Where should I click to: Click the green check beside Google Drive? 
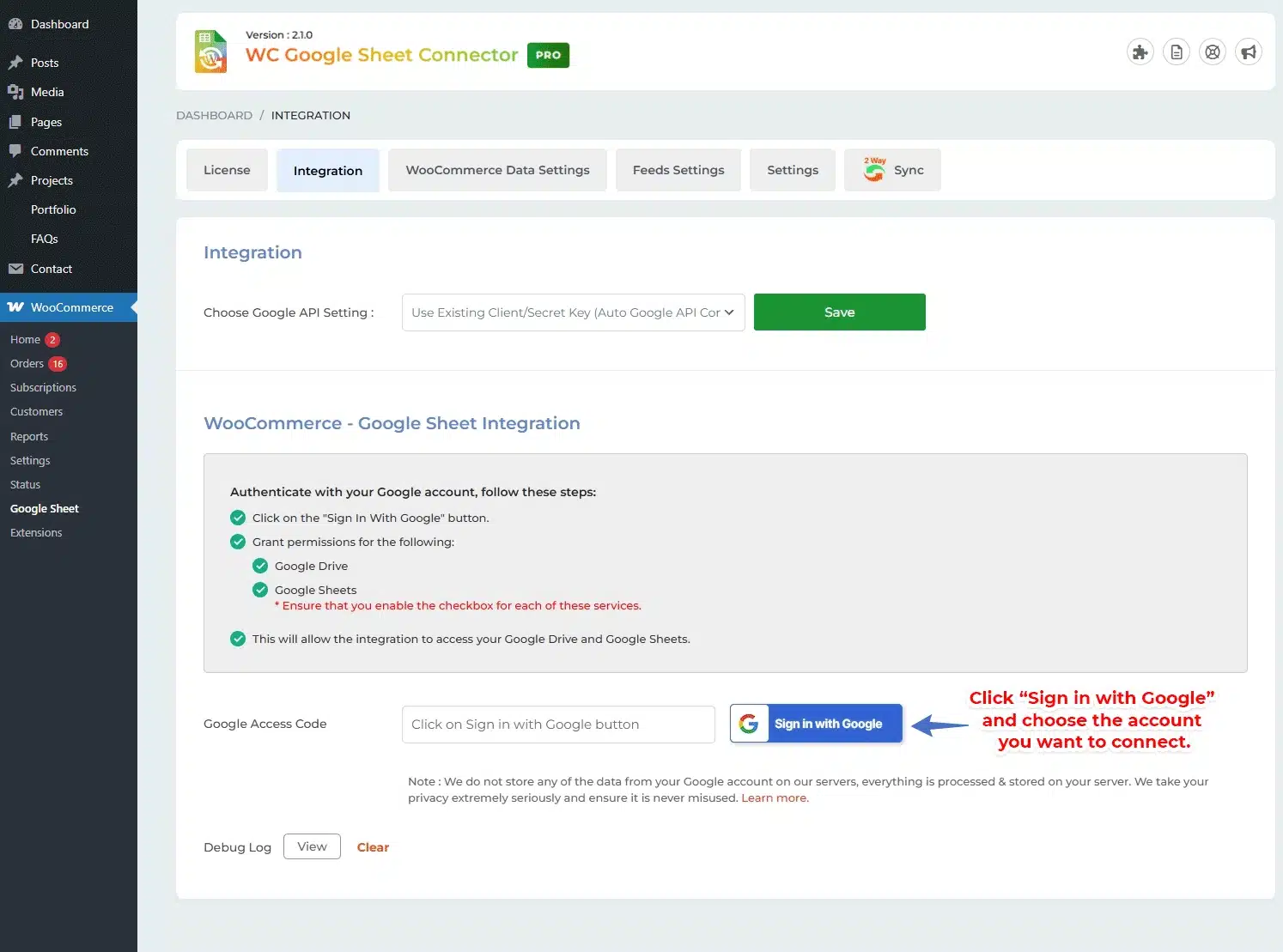[x=260, y=566]
